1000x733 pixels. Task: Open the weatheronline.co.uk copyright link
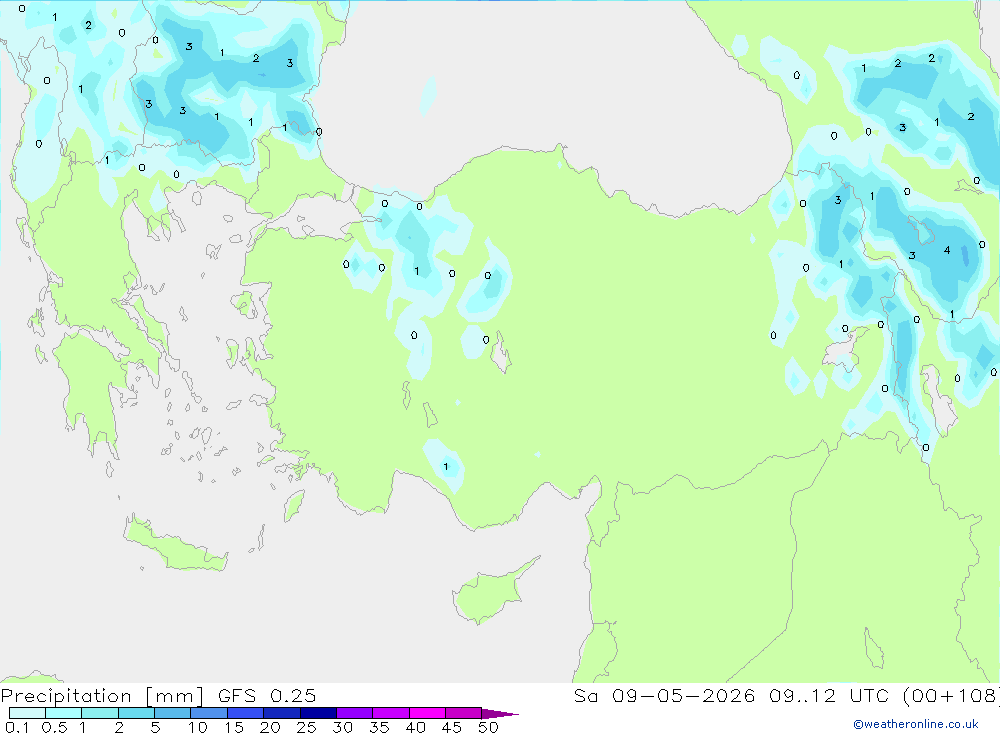pos(915,724)
